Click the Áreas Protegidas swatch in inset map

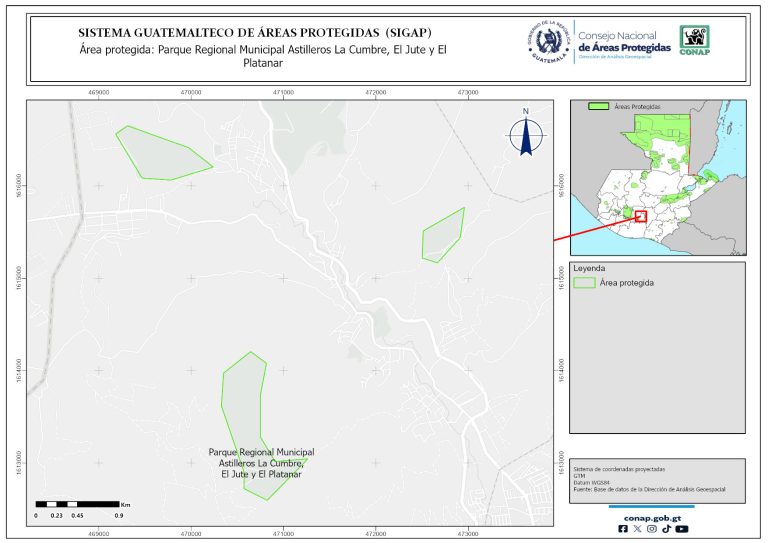click(599, 105)
